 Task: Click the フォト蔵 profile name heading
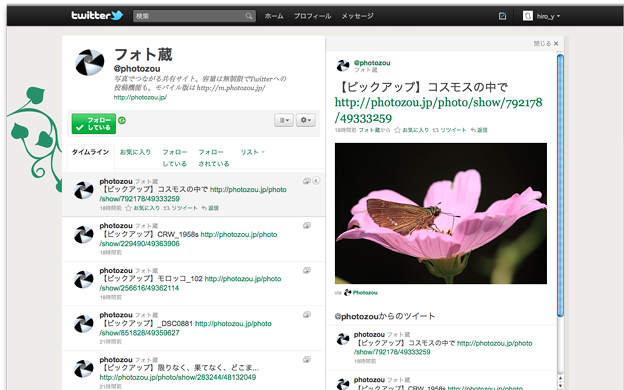[143, 55]
